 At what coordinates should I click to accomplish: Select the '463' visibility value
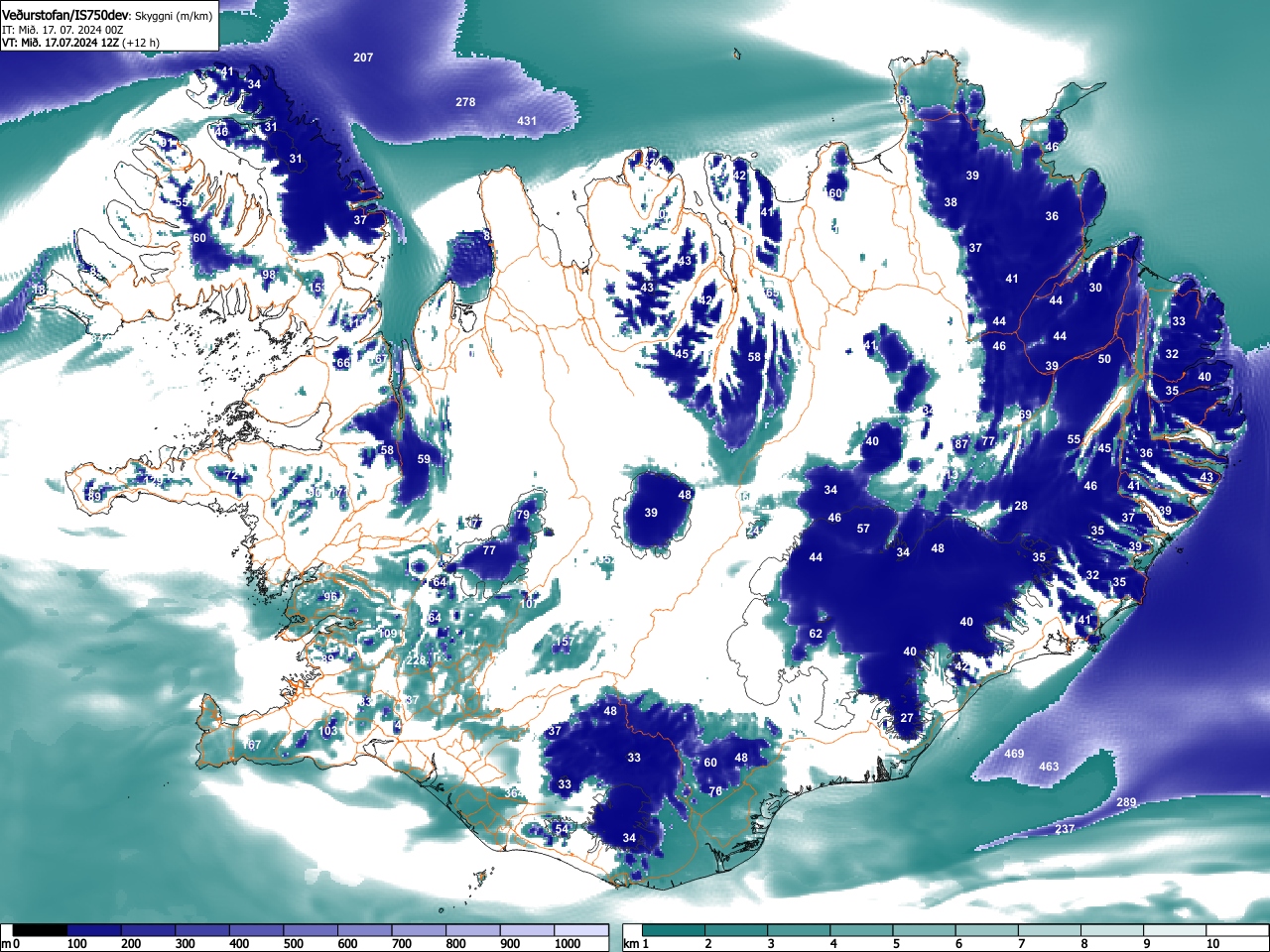[1049, 767]
